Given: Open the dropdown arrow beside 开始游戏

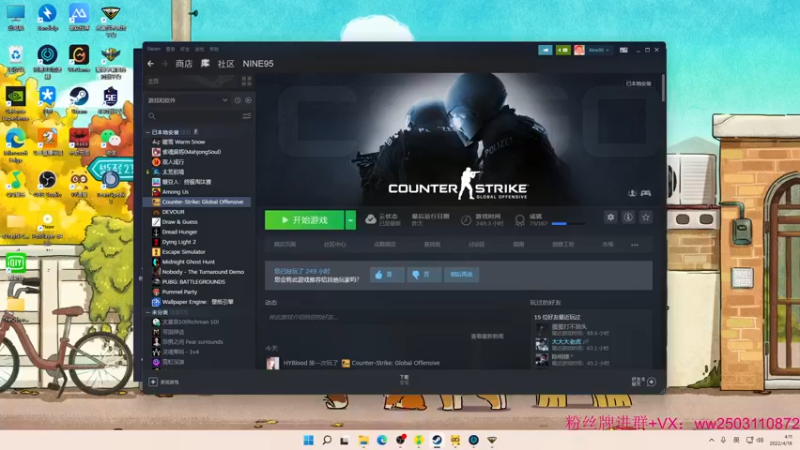Looking at the screenshot, I should click(x=351, y=220).
